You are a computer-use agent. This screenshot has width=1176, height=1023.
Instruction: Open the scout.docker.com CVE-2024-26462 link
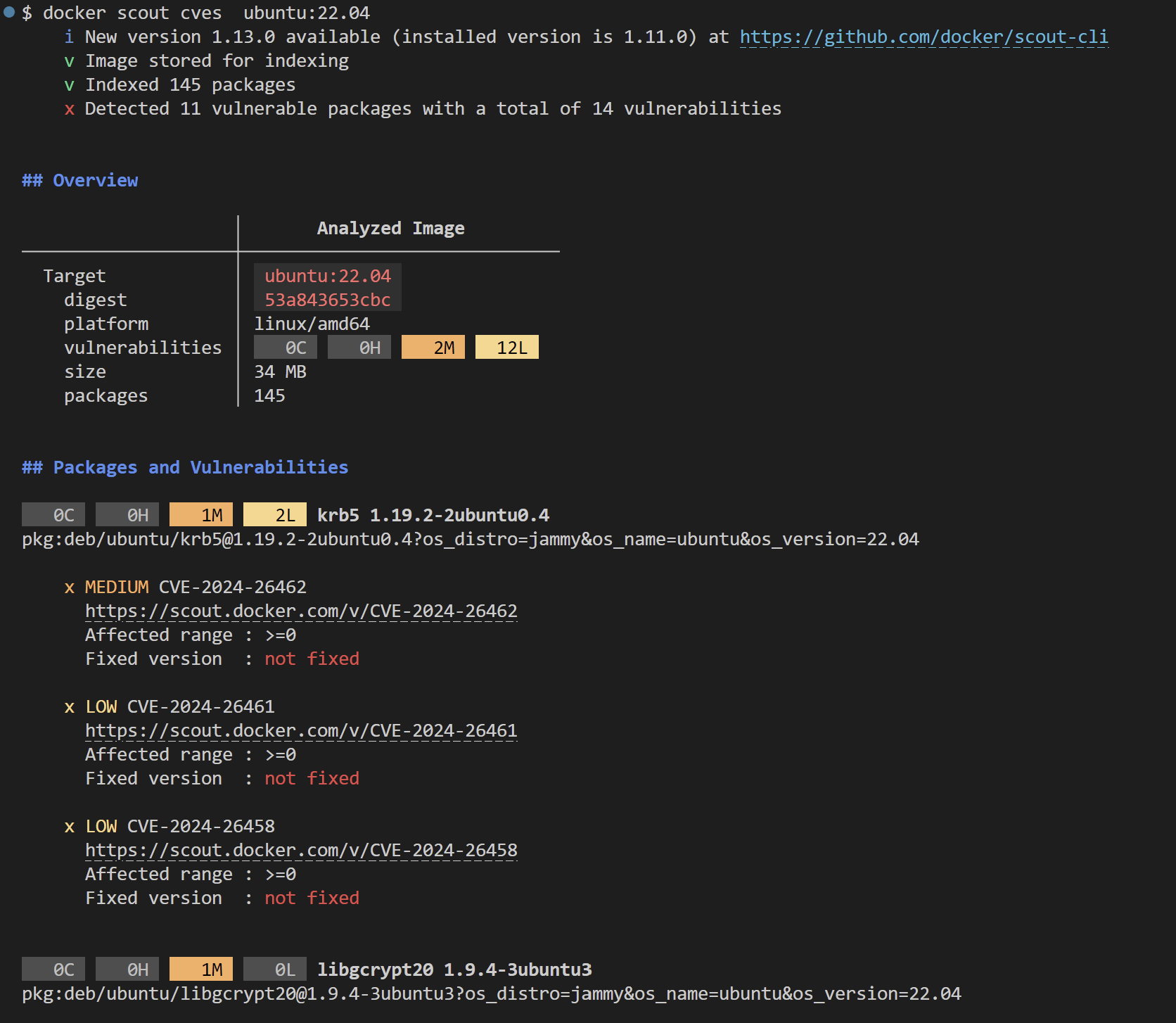301,611
